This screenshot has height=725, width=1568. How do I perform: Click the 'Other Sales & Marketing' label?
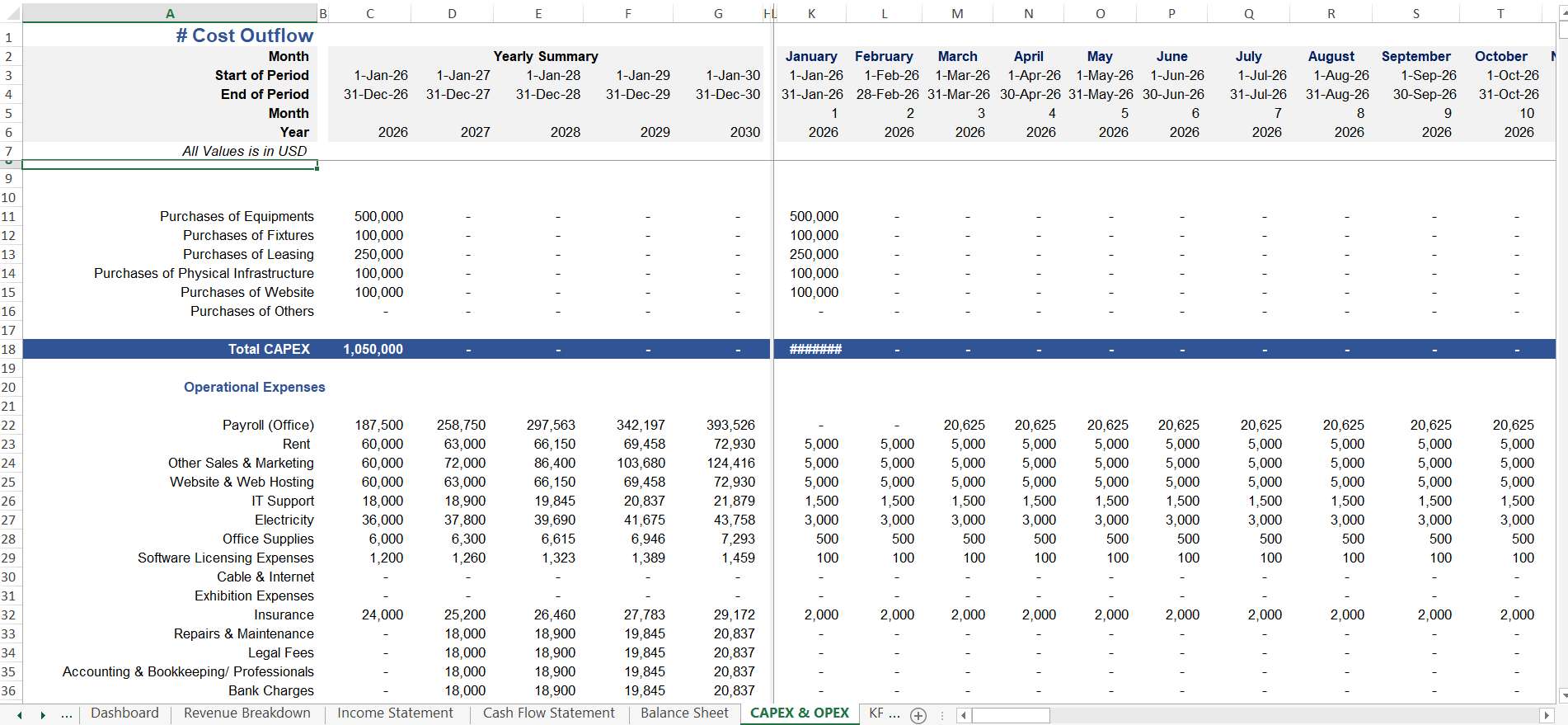(241, 463)
